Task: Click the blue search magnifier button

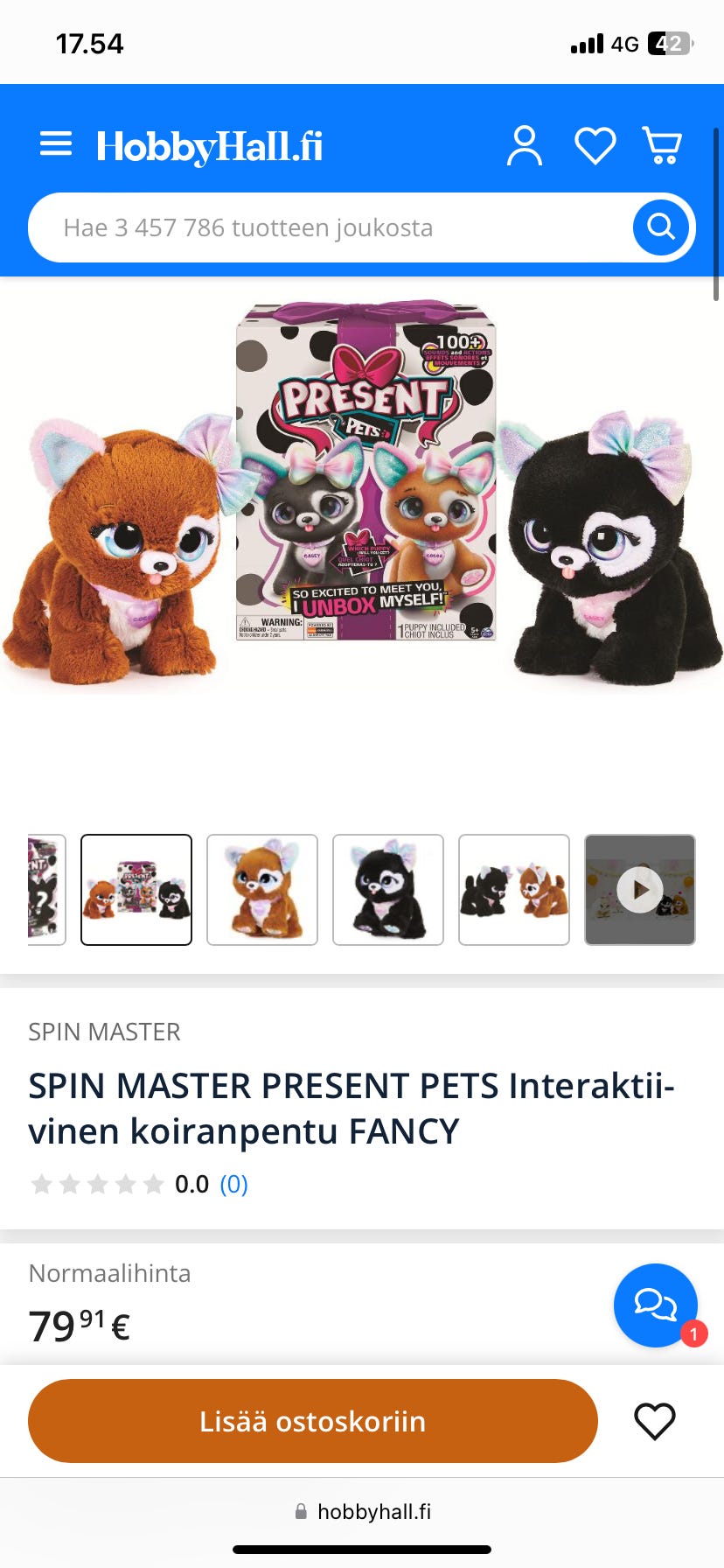Action: 662,227
